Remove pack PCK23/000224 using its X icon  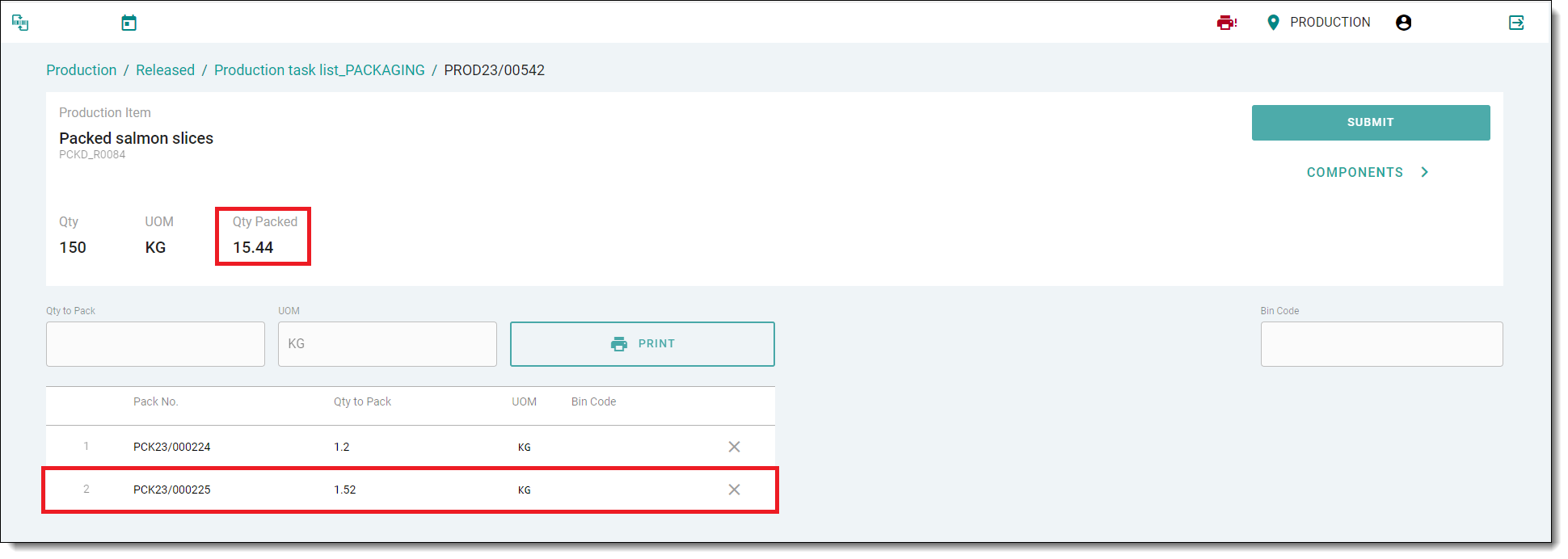coord(734,447)
